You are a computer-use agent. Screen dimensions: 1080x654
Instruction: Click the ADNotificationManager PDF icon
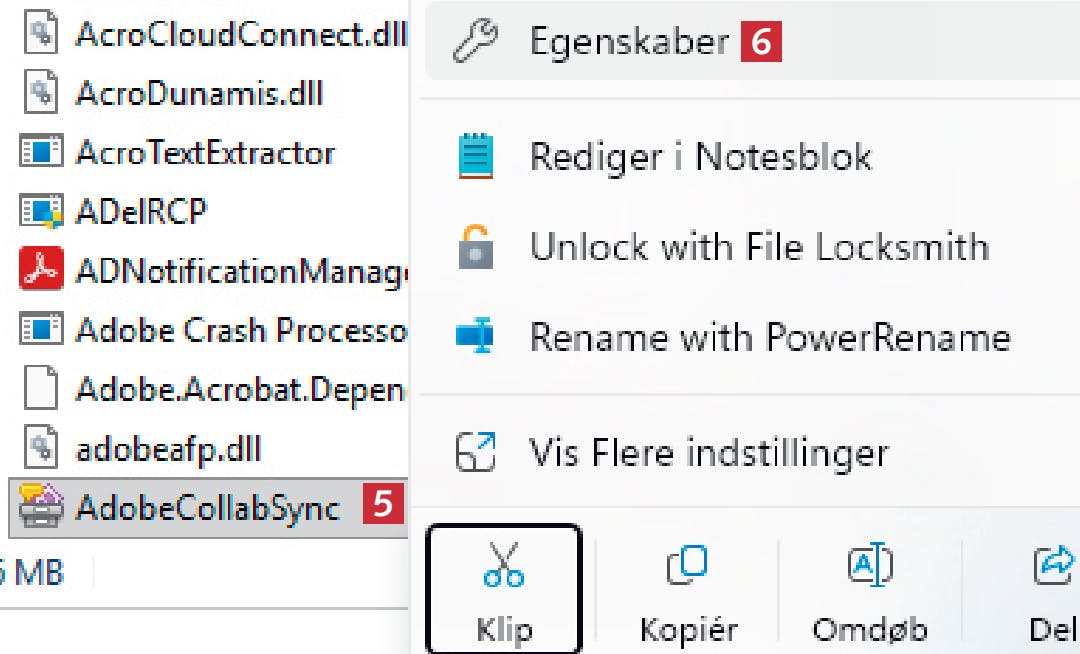(41, 270)
